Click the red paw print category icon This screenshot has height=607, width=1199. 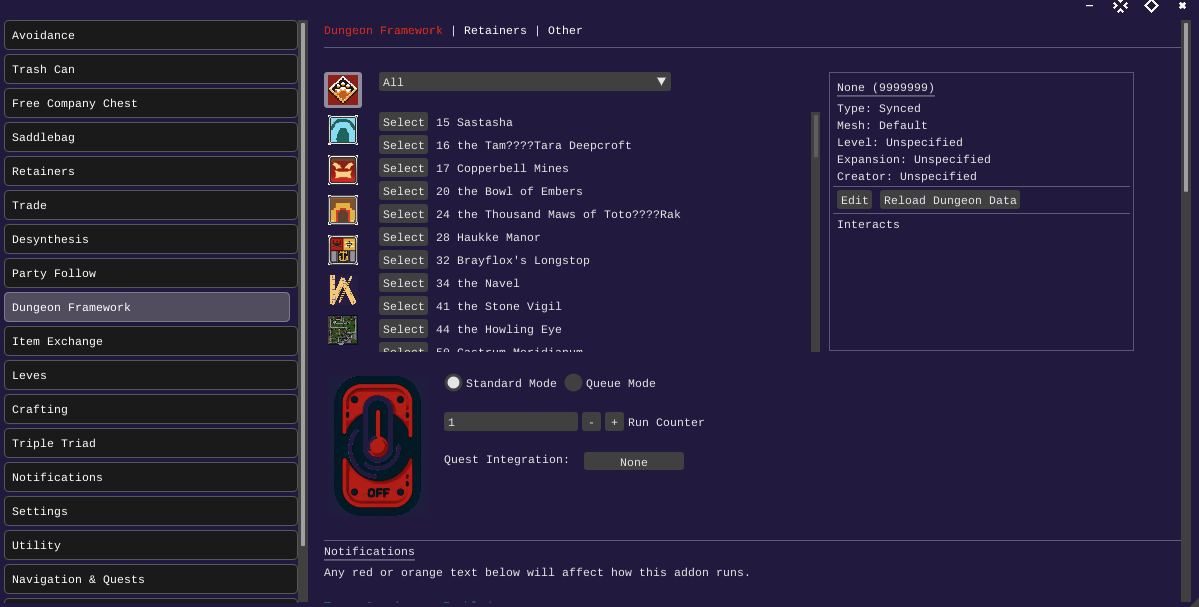coord(343,90)
